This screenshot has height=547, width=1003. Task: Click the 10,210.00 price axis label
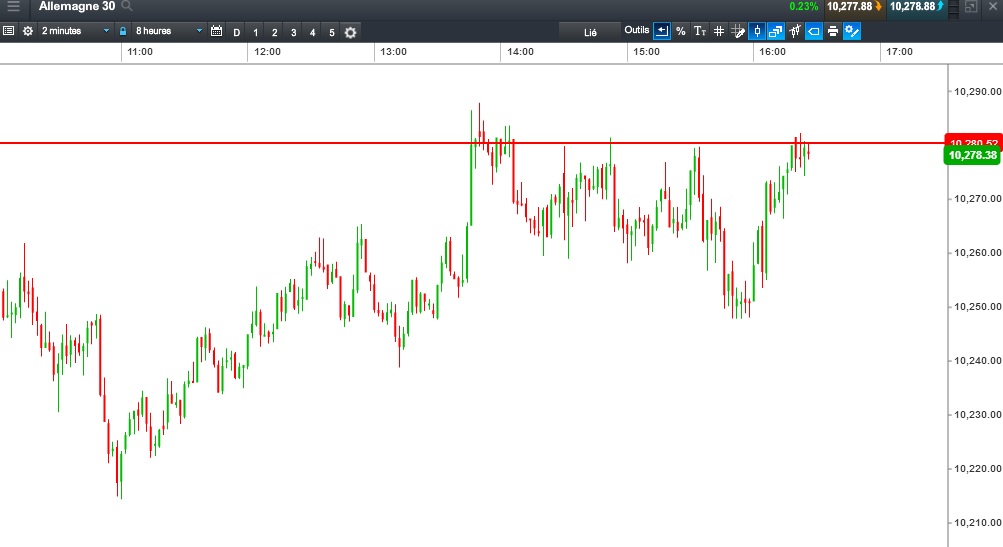click(x=977, y=523)
